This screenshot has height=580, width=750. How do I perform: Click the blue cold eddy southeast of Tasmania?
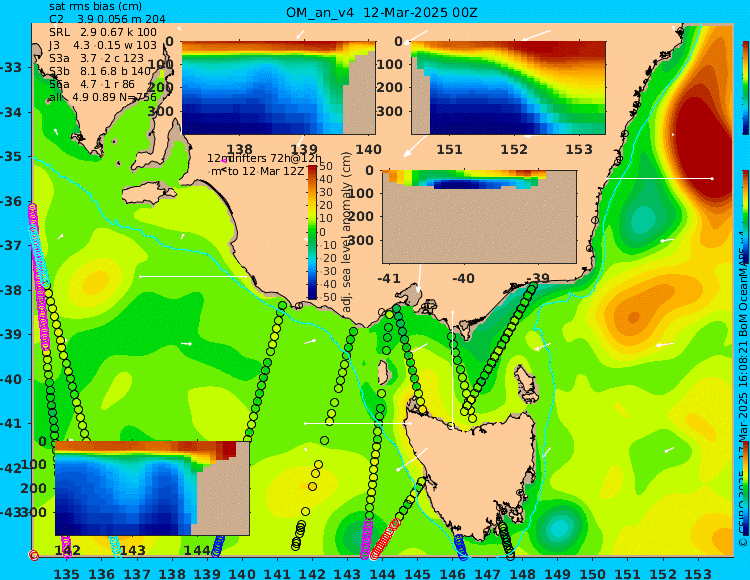(559, 528)
